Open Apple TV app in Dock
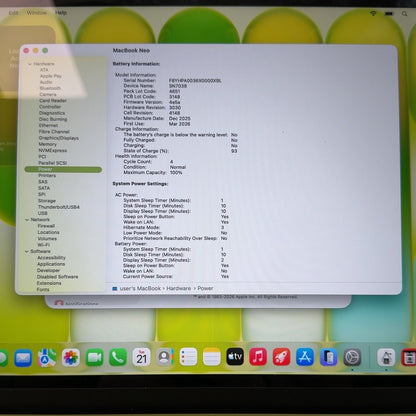416x416 pixels. pyautogui.click(x=235, y=357)
